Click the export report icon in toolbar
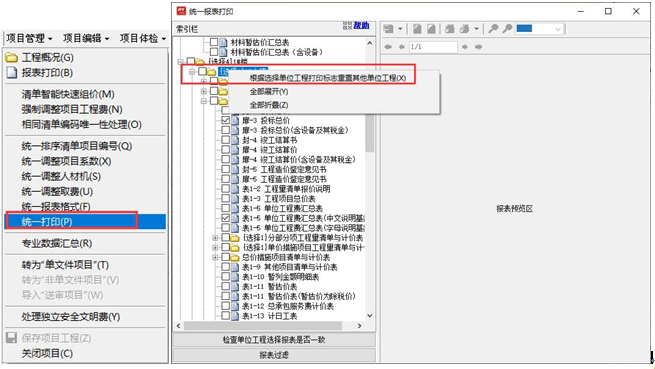This screenshot has width=655, height=369. click(388, 29)
